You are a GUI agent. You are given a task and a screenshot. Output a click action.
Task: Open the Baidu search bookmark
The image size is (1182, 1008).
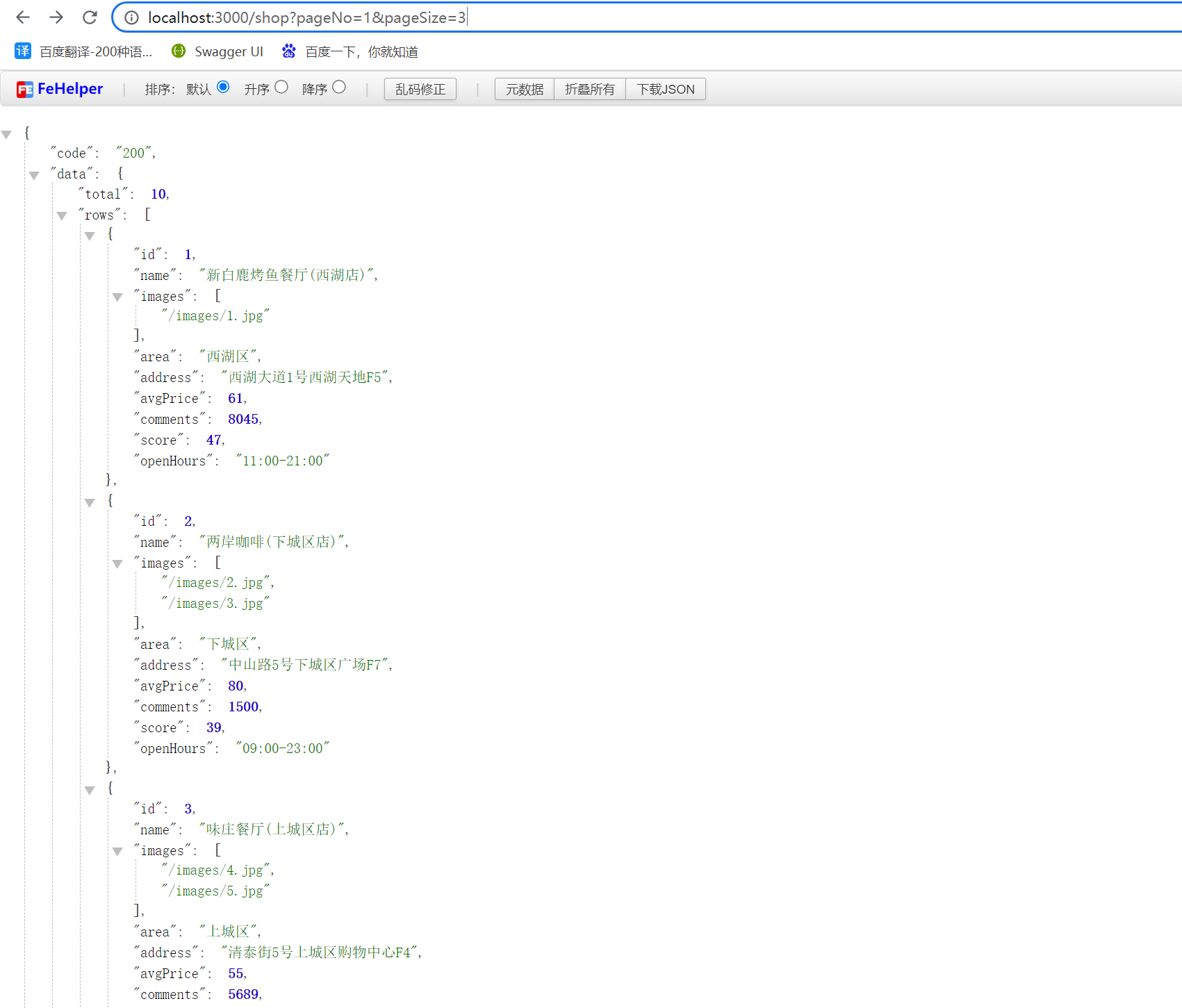[x=350, y=51]
